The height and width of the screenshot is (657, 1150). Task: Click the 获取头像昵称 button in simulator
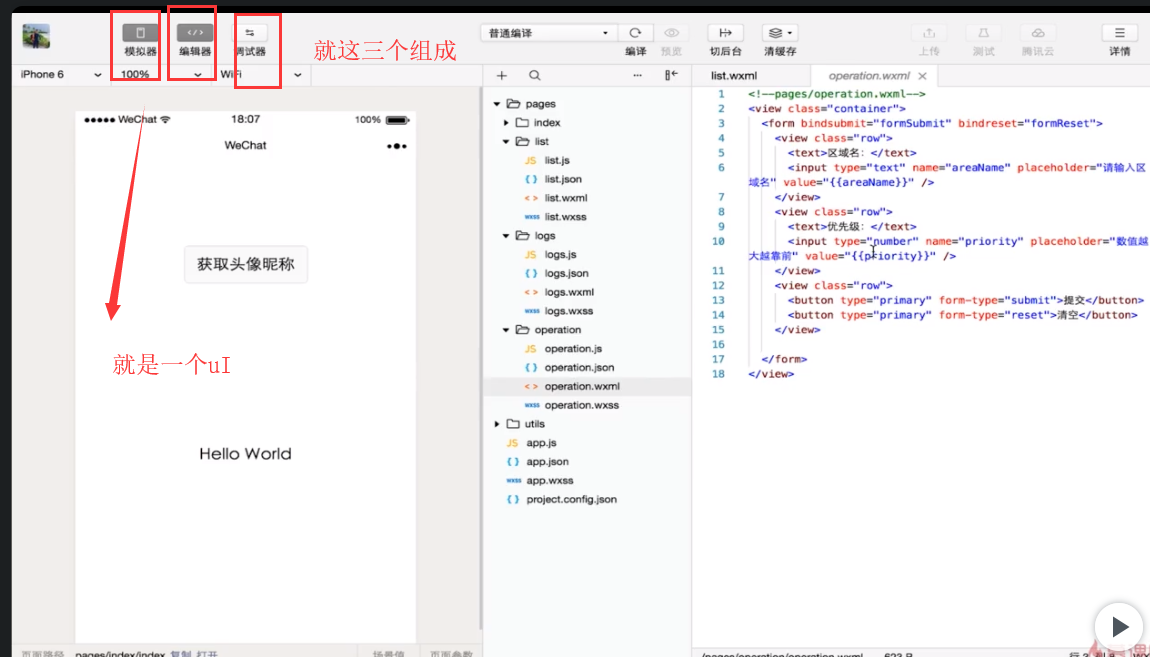pos(246,265)
